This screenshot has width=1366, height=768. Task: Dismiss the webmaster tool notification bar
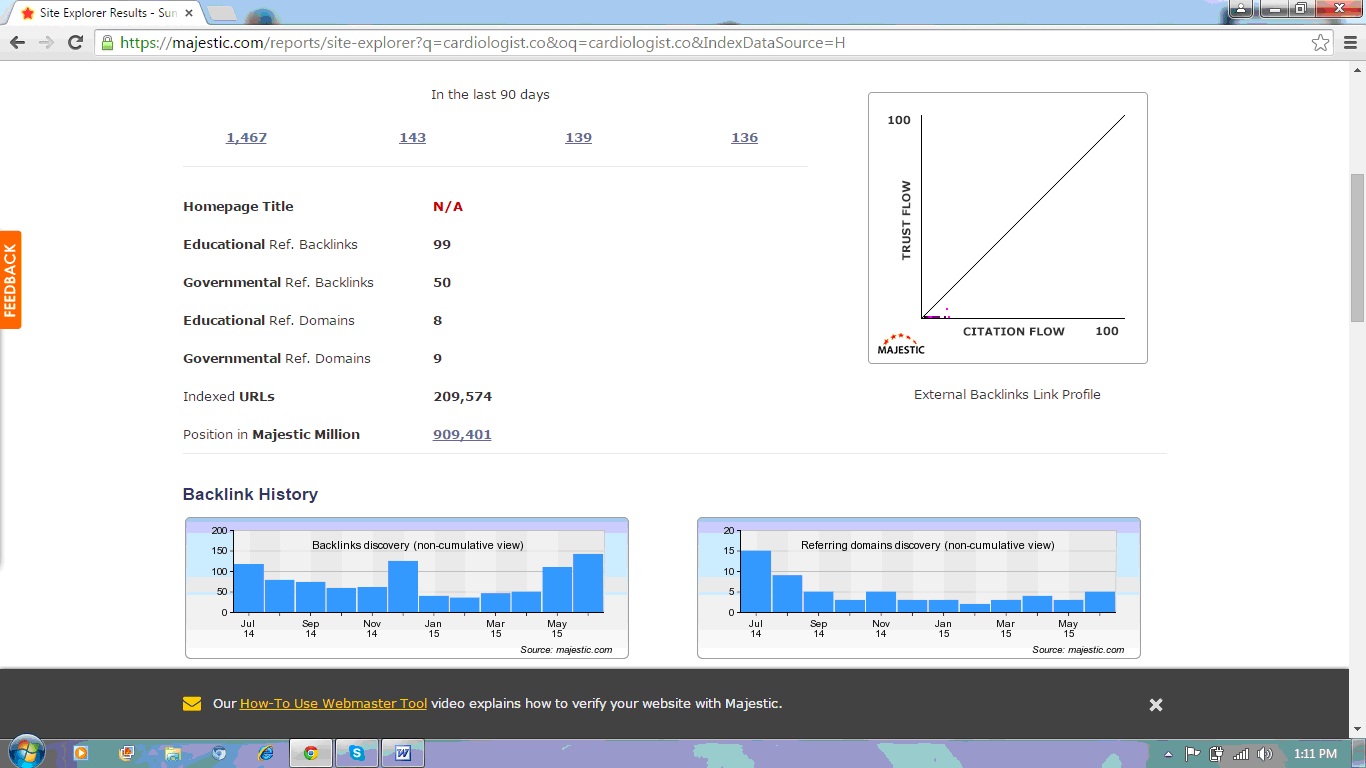click(1156, 705)
